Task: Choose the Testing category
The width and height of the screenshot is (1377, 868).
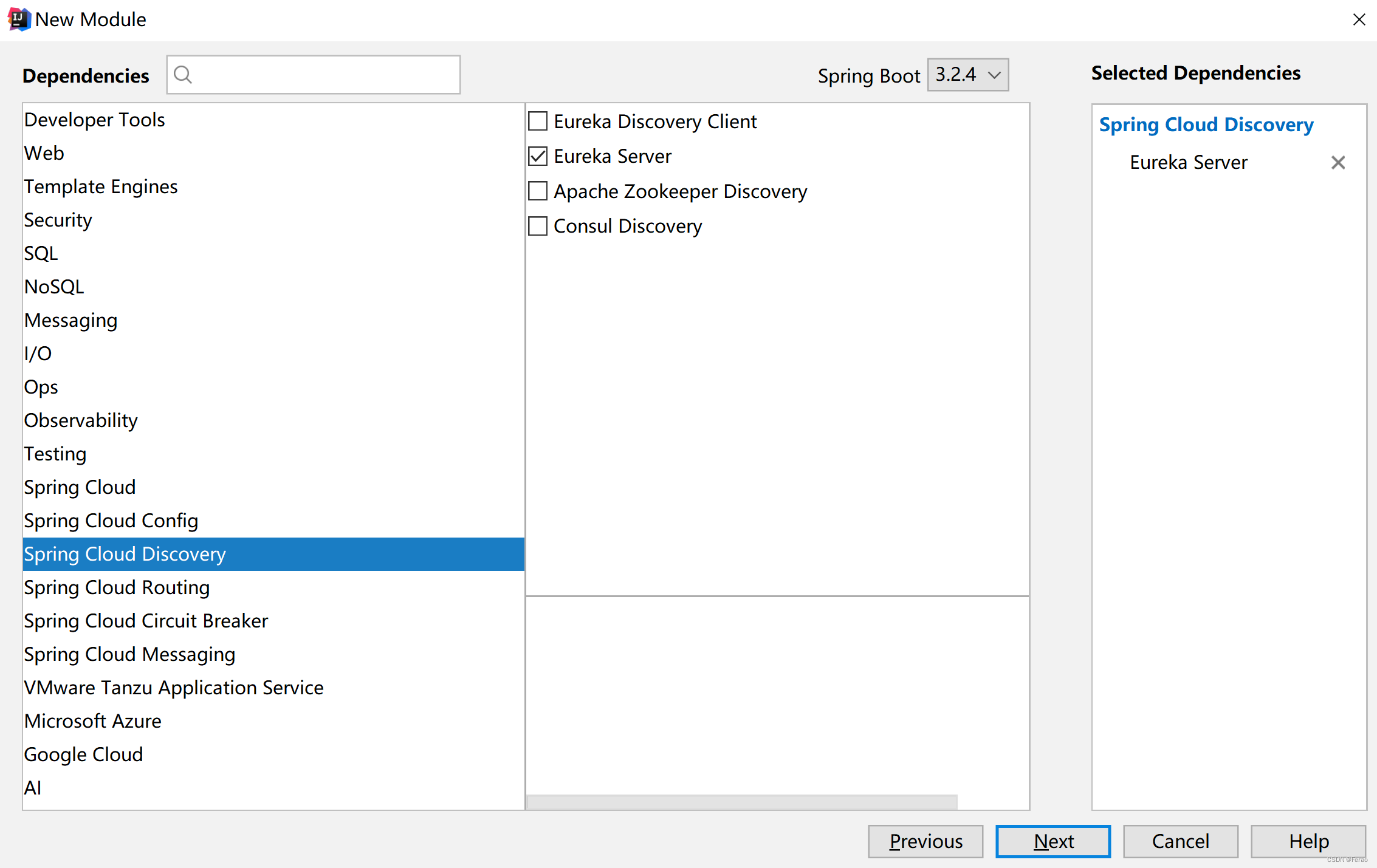Action: pos(273,454)
